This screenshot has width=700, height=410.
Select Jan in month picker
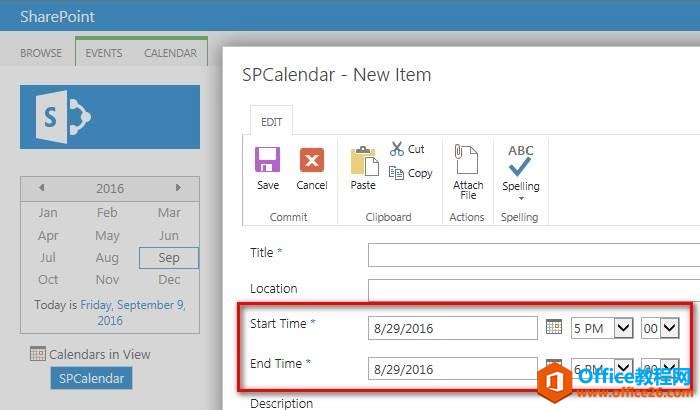point(48,213)
